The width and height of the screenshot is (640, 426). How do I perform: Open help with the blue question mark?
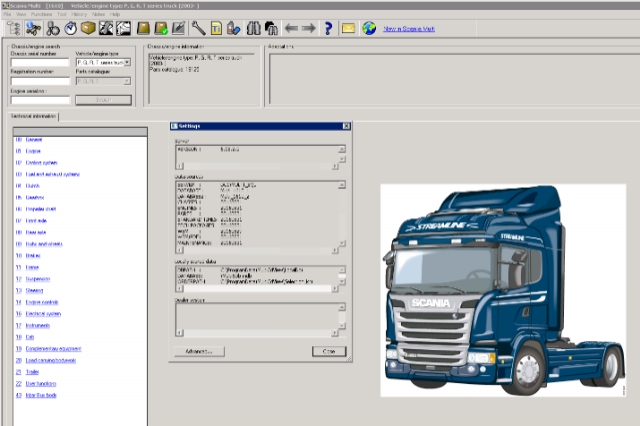click(x=328, y=29)
